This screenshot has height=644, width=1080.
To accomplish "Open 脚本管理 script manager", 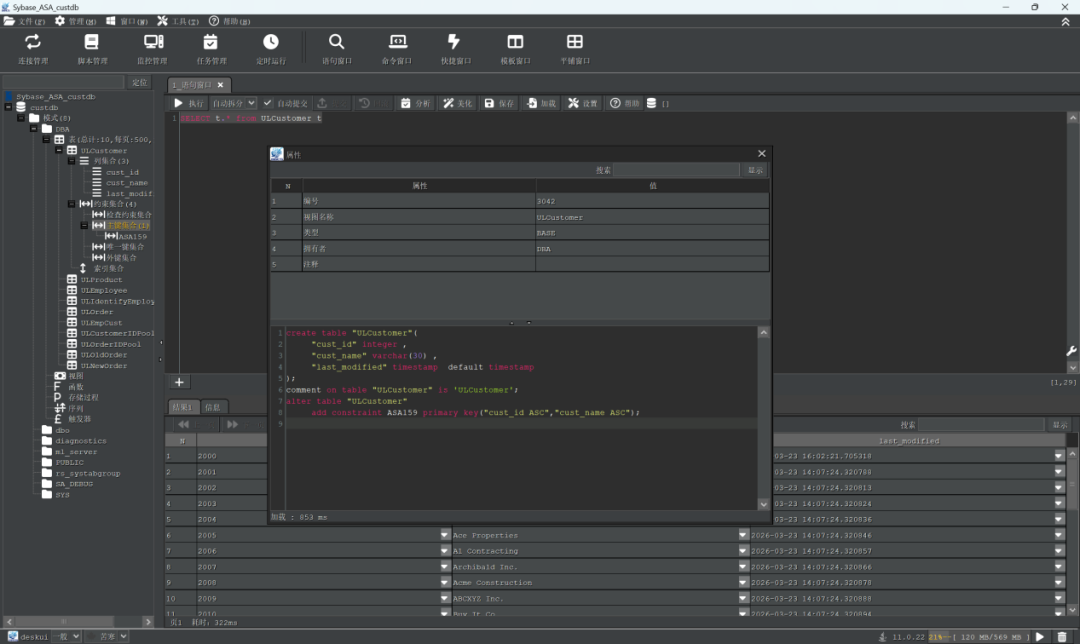I will click(x=92, y=48).
